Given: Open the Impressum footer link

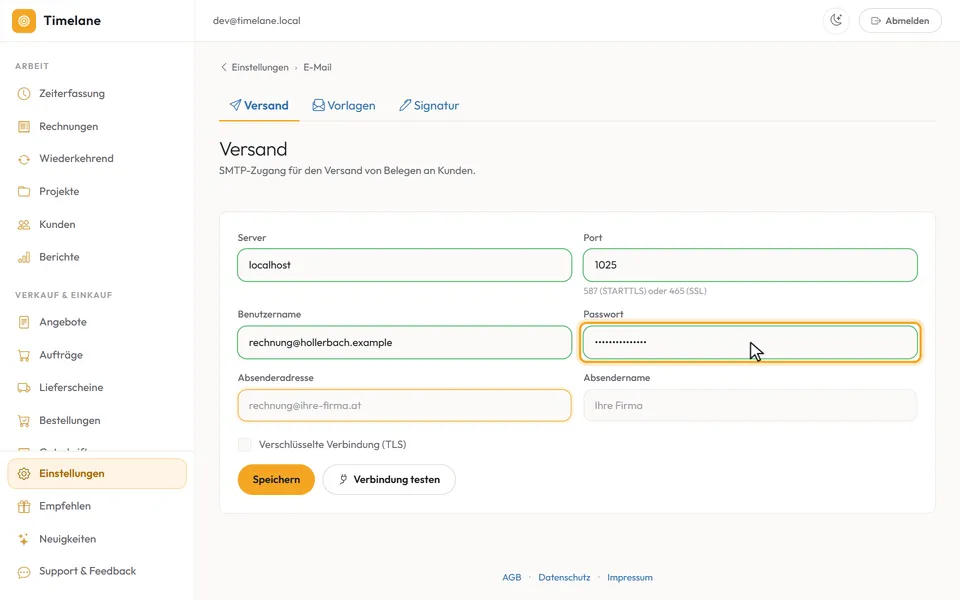Looking at the screenshot, I should (x=630, y=577).
